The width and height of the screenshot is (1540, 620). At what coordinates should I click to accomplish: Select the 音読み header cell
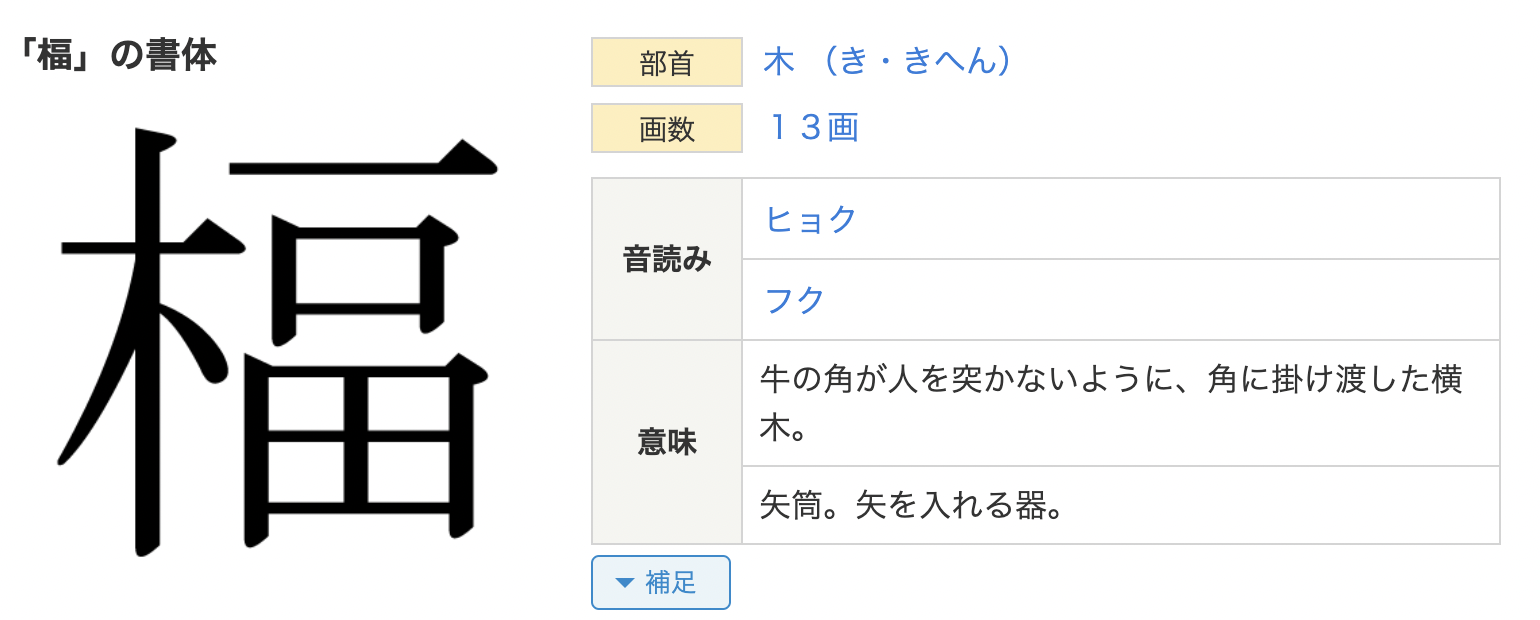point(667,260)
